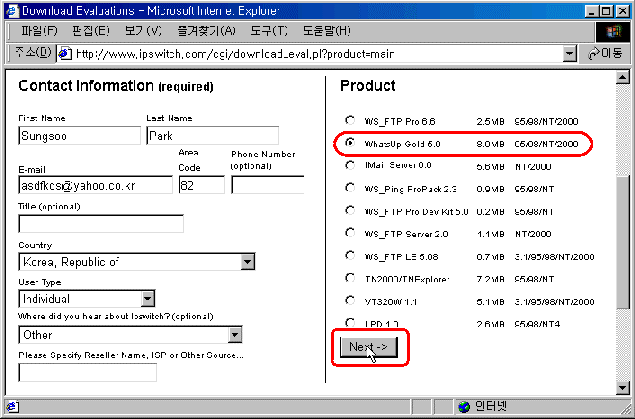635x419 pixels.
Task: Select the LPD 1.0 radio button
Action: click(350, 322)
